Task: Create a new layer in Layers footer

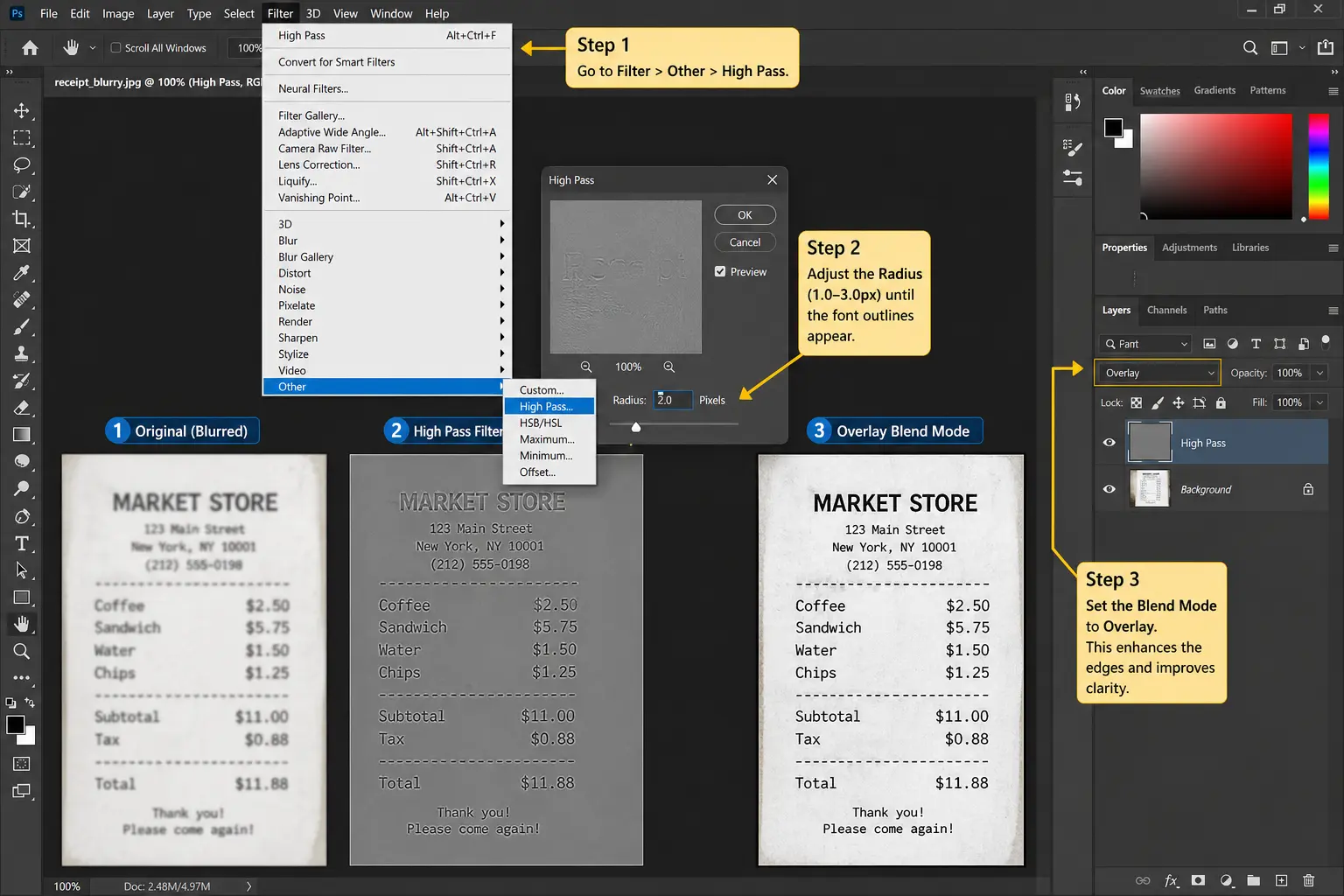Action: pos(1281,880)
